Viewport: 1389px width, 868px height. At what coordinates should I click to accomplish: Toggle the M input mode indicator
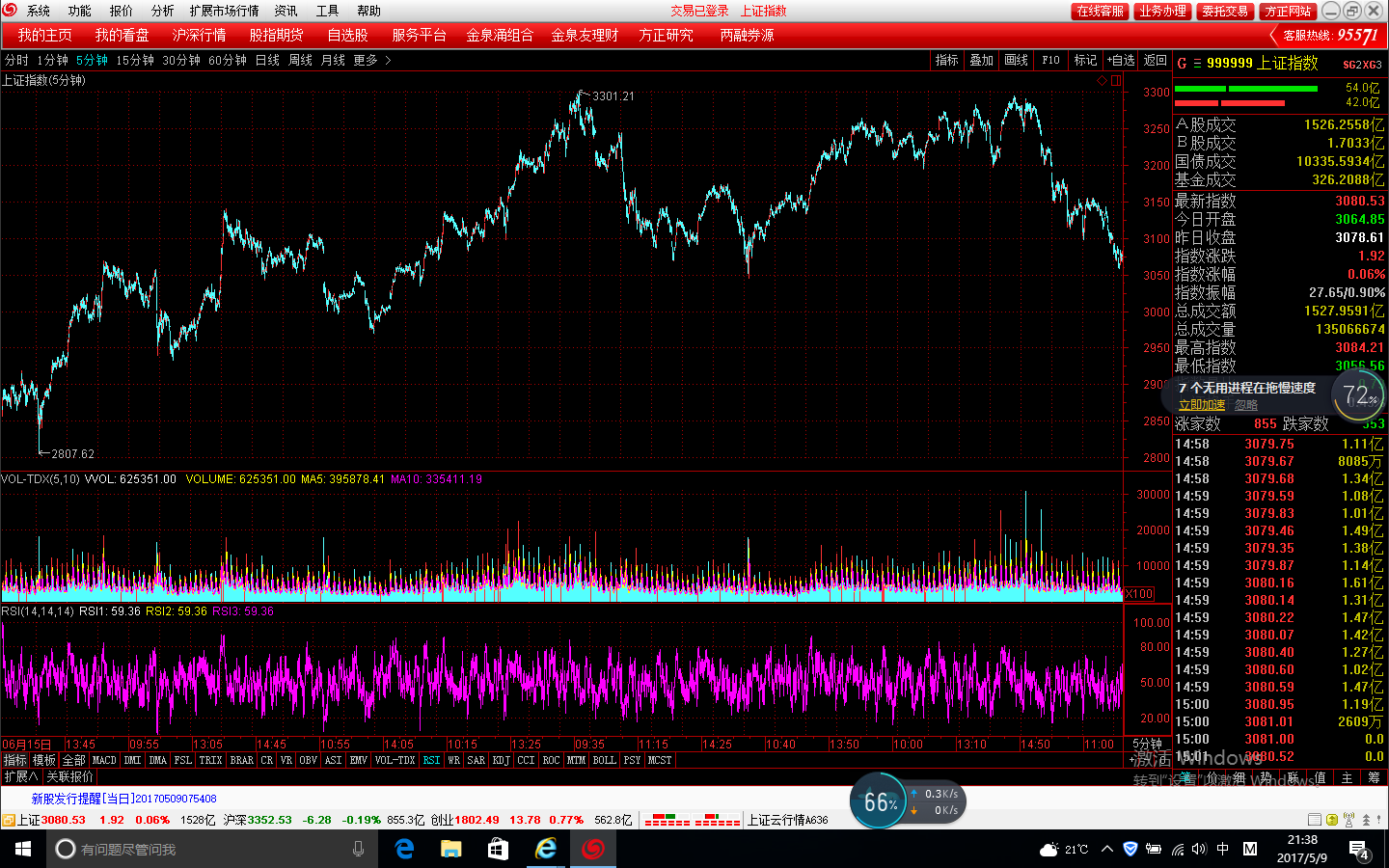coord(1250,849)
